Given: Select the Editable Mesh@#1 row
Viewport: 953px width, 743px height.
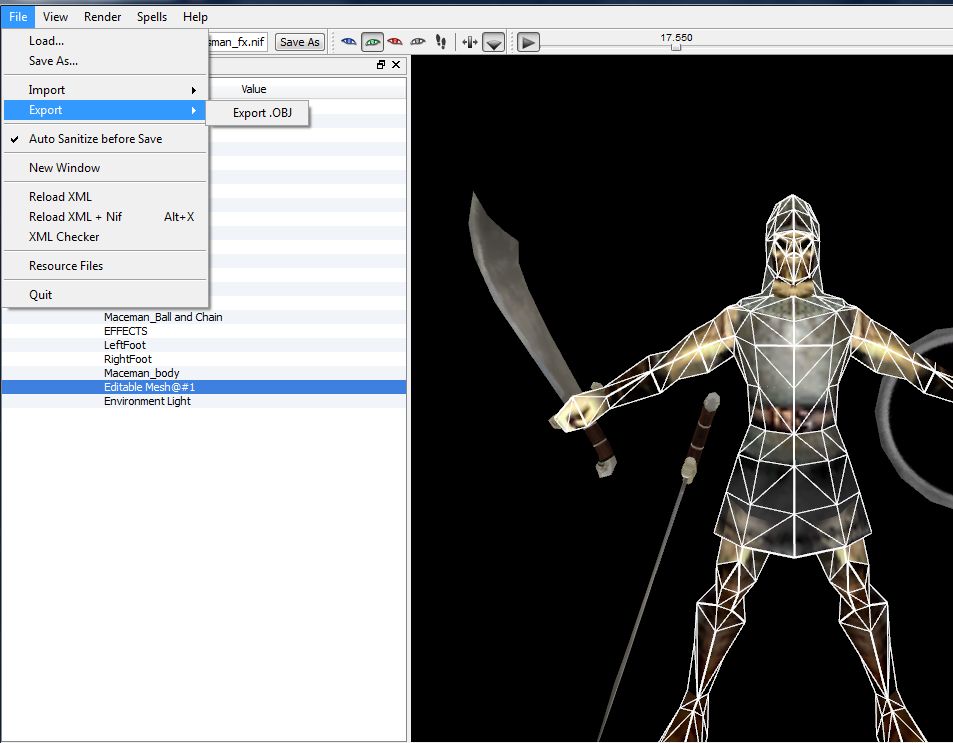Looking at the screenshot, I should click(204, 387).
